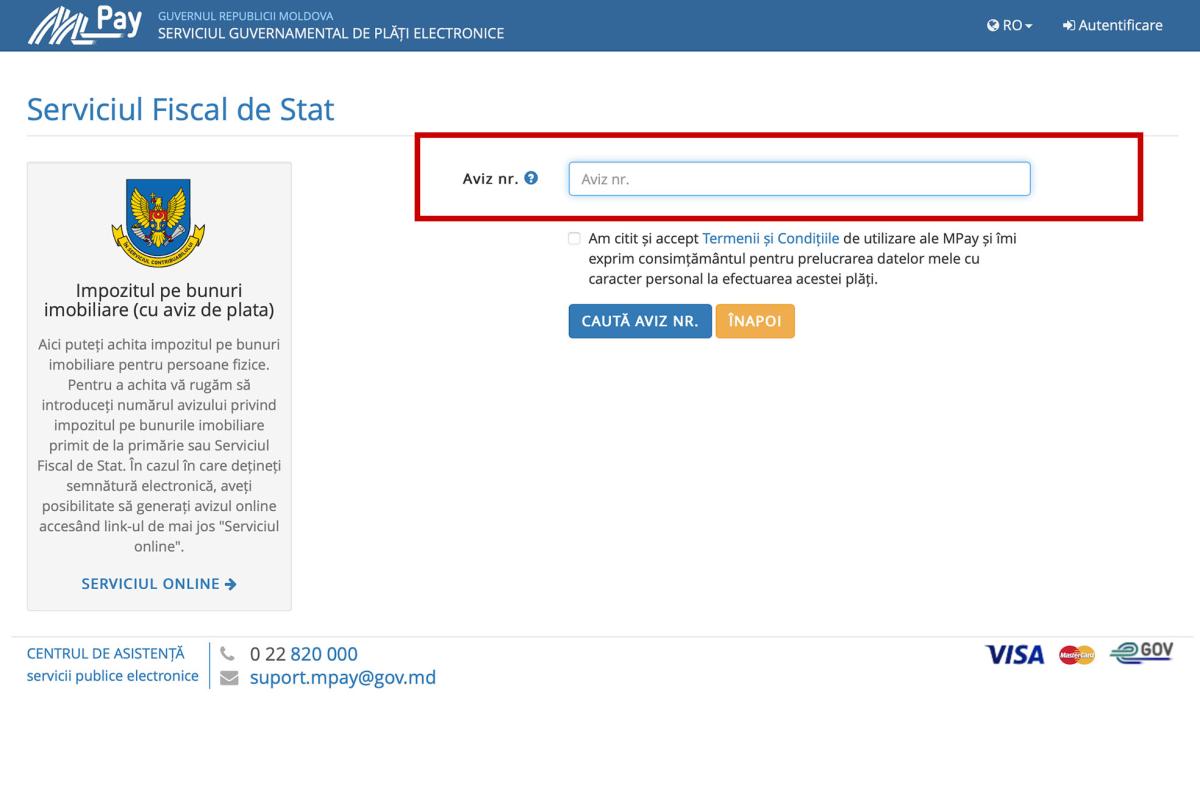Check the terms and conditions checkbox
Image resolution: width=1200 pixels, height=800 pixels.
pos(574,239)
